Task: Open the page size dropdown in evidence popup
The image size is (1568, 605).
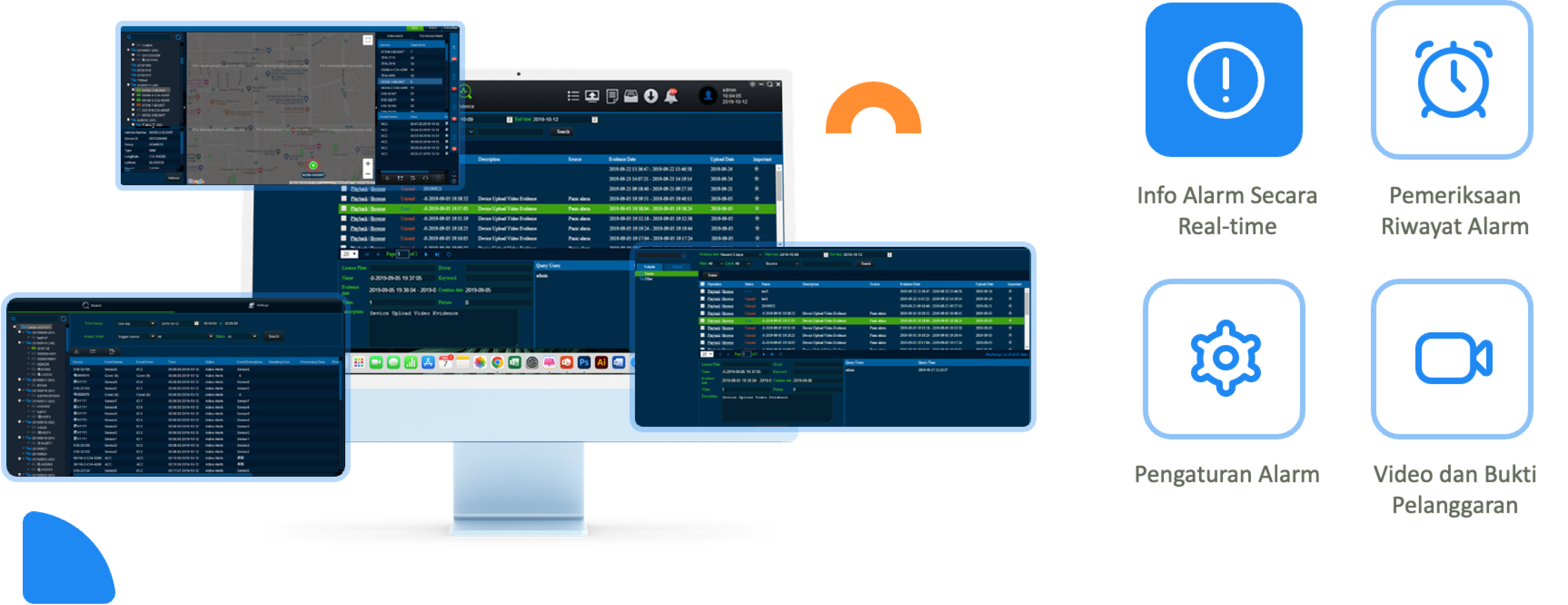Action: click(707, 354)
